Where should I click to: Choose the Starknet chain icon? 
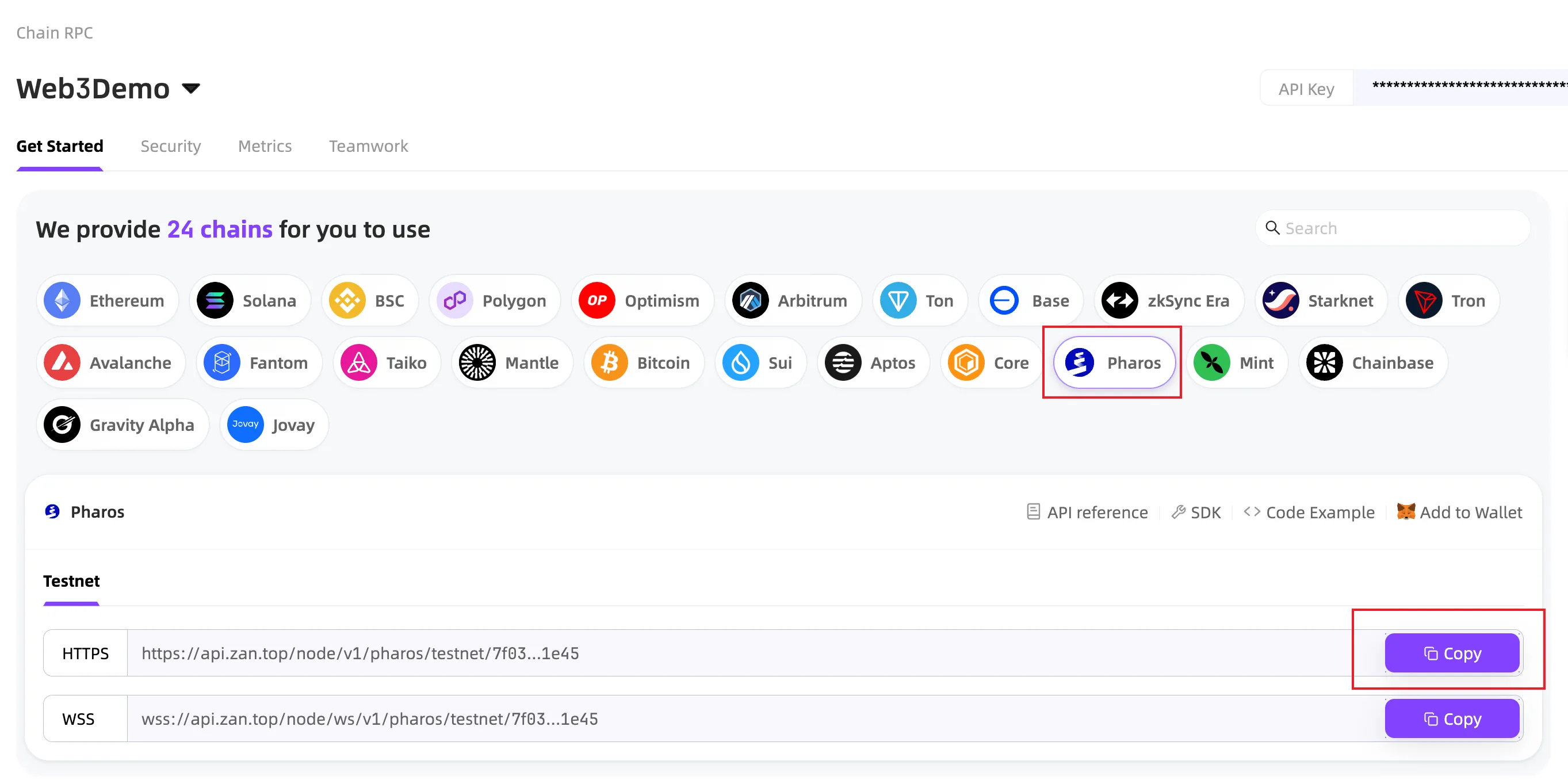pyautogui.click(x=1280, y=300)
